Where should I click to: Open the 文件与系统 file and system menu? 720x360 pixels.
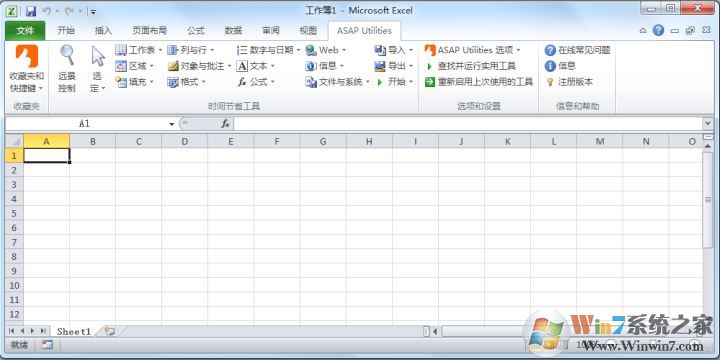pyautogui.click(x=338, y=82)
